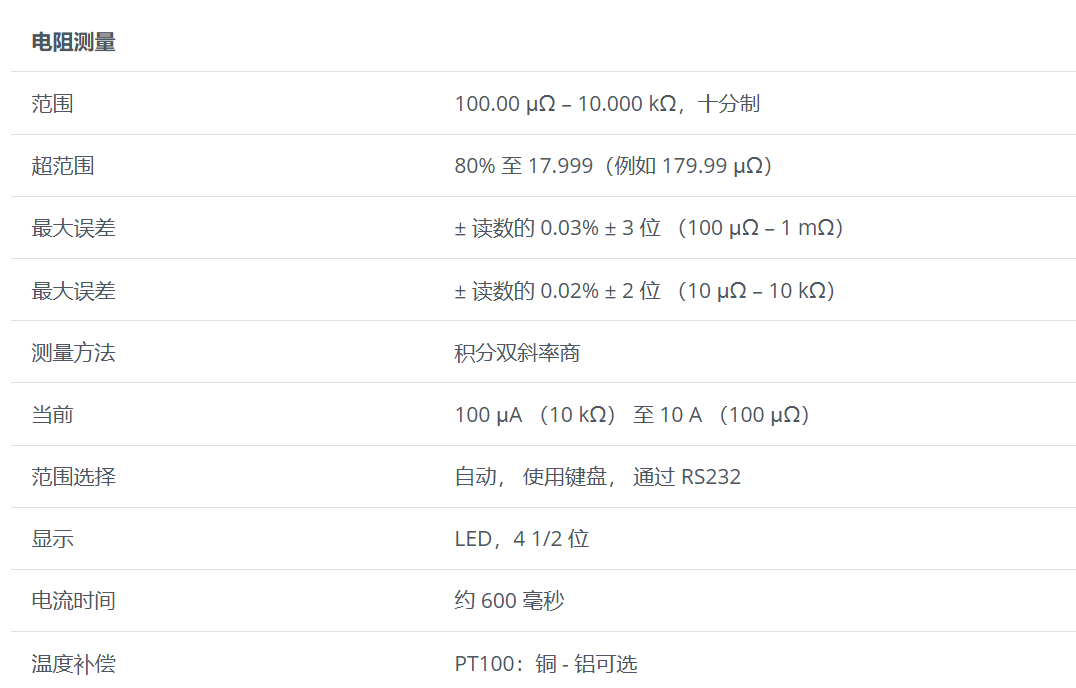Click the 约 600 毫秒 value
The height and width of the screenshot is (688, 1076).
coord(509,601)
